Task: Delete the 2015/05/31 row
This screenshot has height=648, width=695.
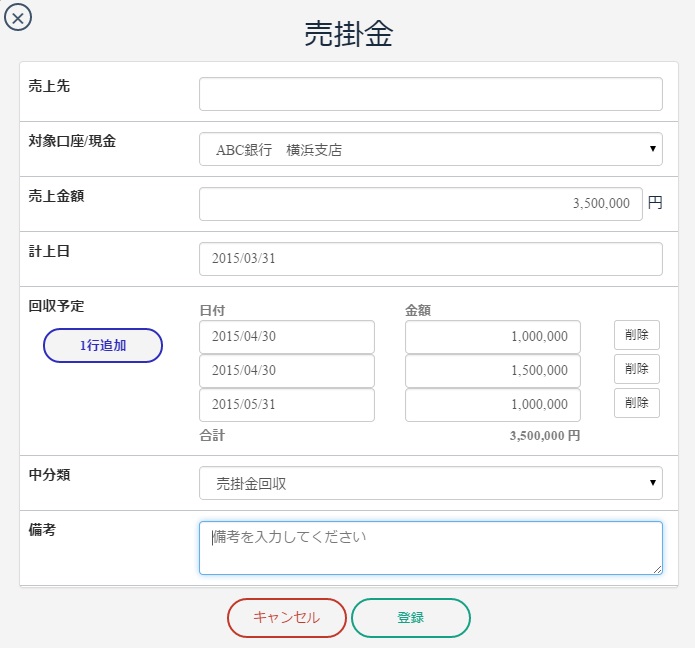Action: click(x=636, y=403)
